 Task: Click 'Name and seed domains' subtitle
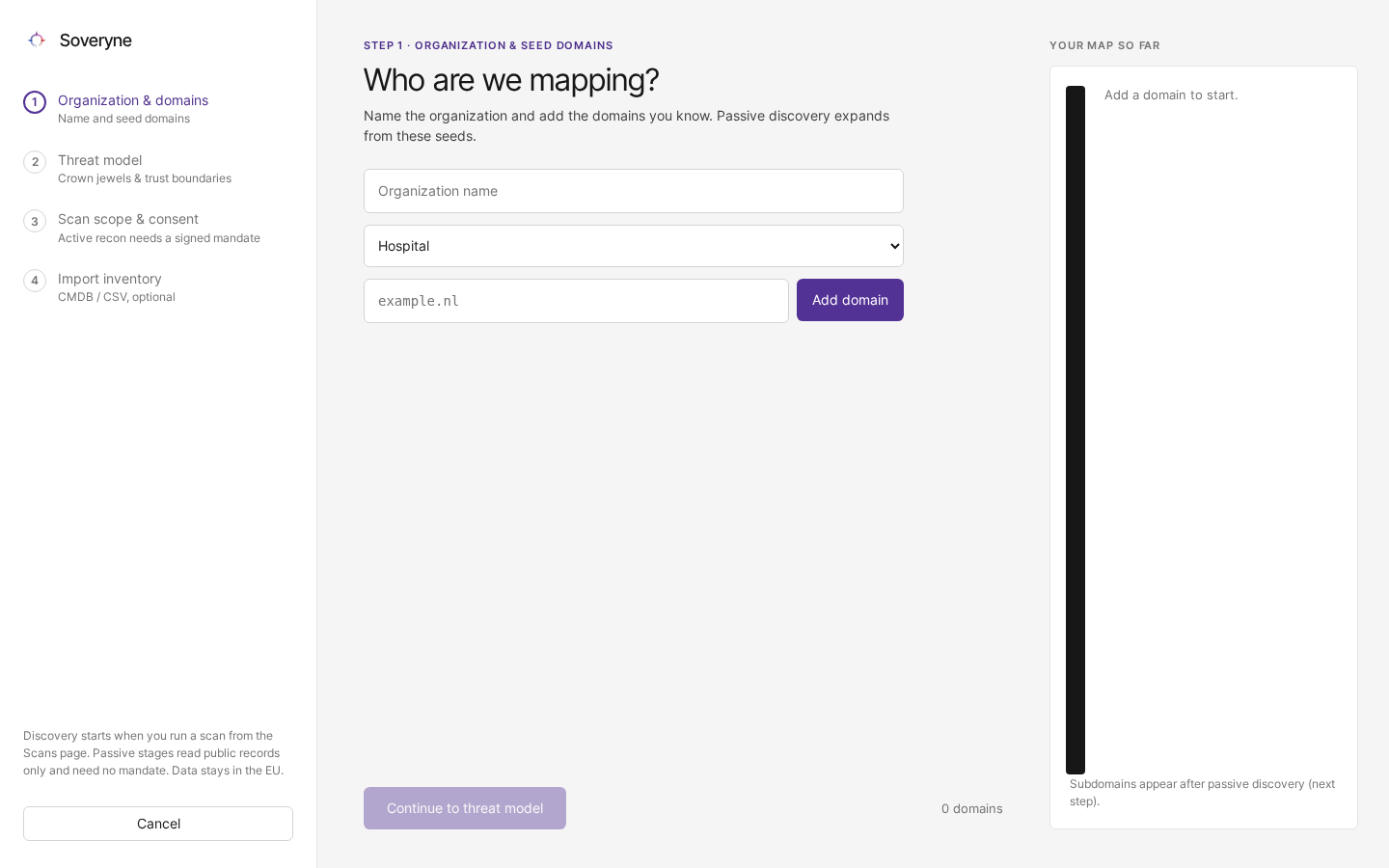tap(123, 119)
